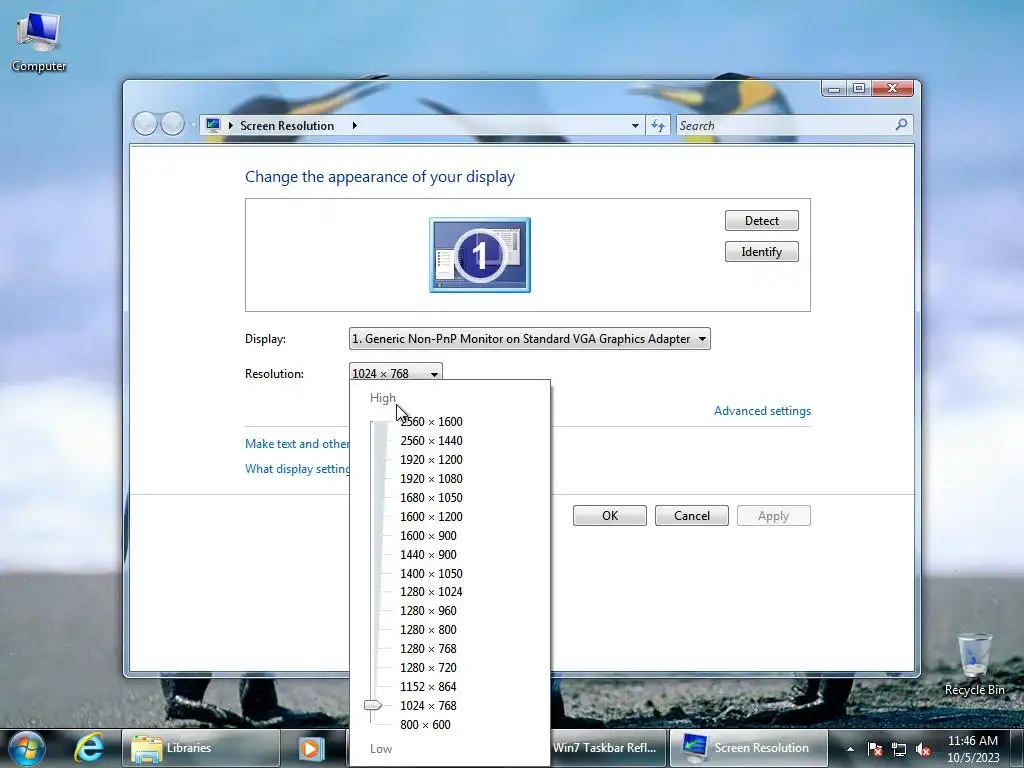Click the Identify button

[761, 251]
